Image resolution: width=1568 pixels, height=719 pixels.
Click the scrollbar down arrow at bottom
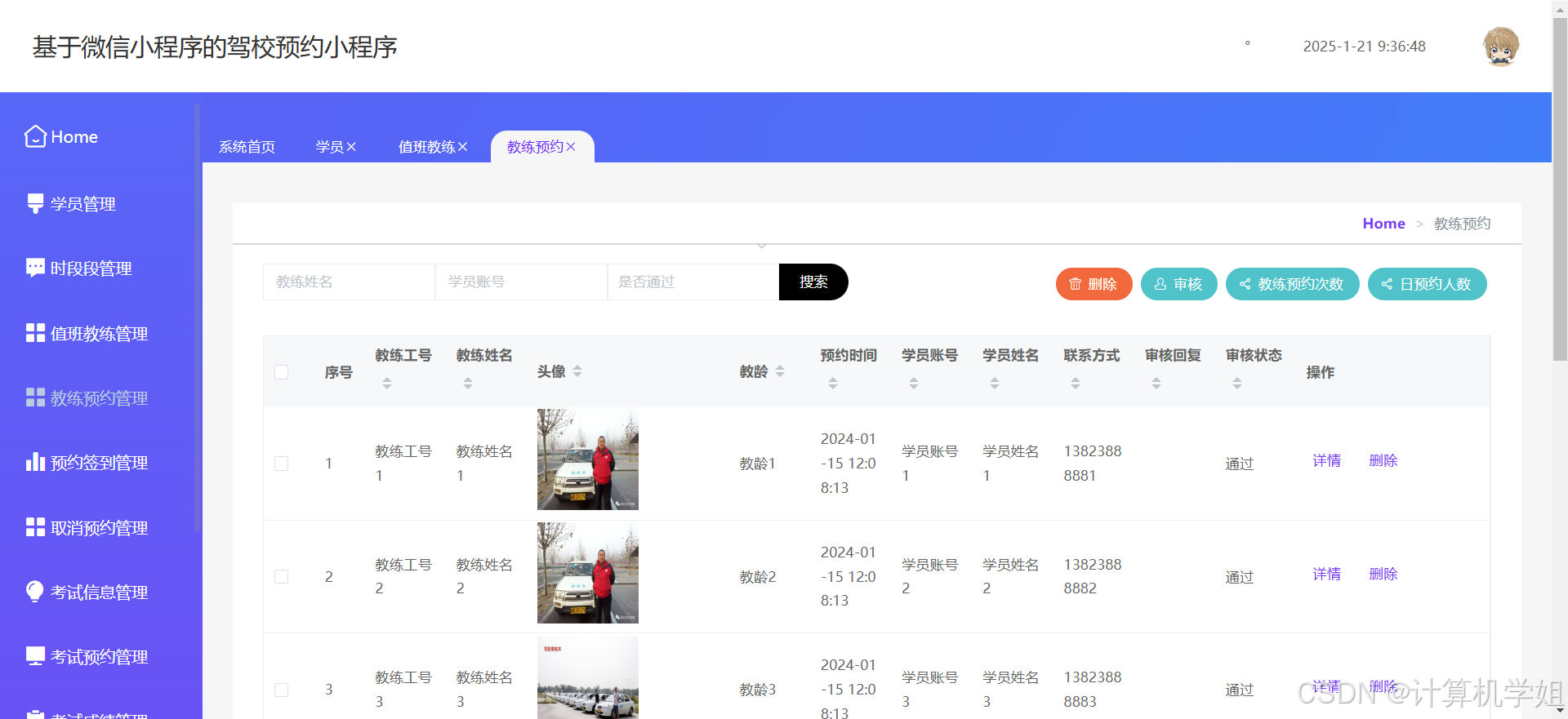pyautogui.click(x=1560, y=711)
